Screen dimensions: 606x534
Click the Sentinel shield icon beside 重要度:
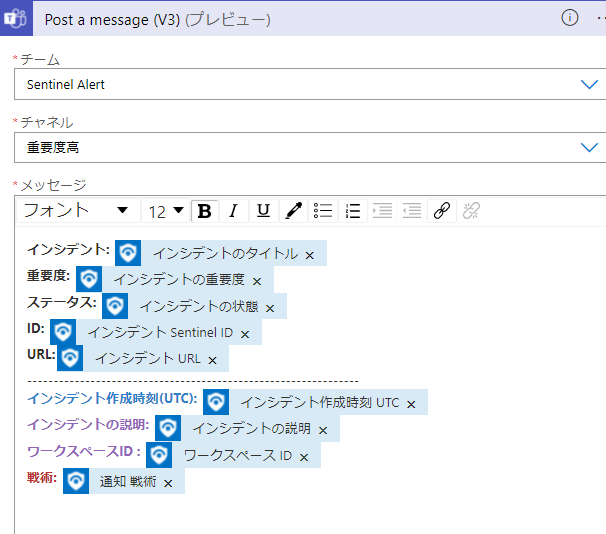pyautogui.click(x=89, y=279)
